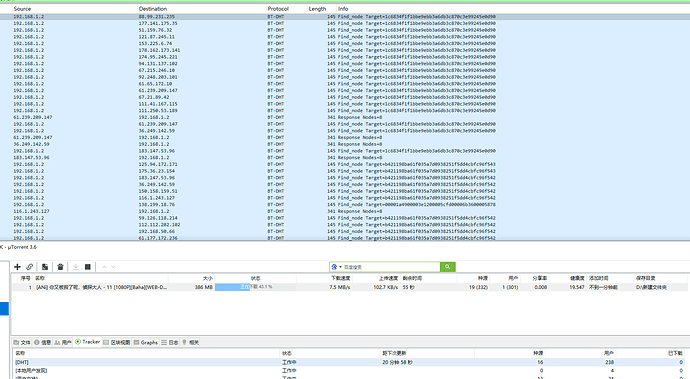Sort torrents by 下载速度 column
This screenshot has width=690, height=379.
[341, 278]
